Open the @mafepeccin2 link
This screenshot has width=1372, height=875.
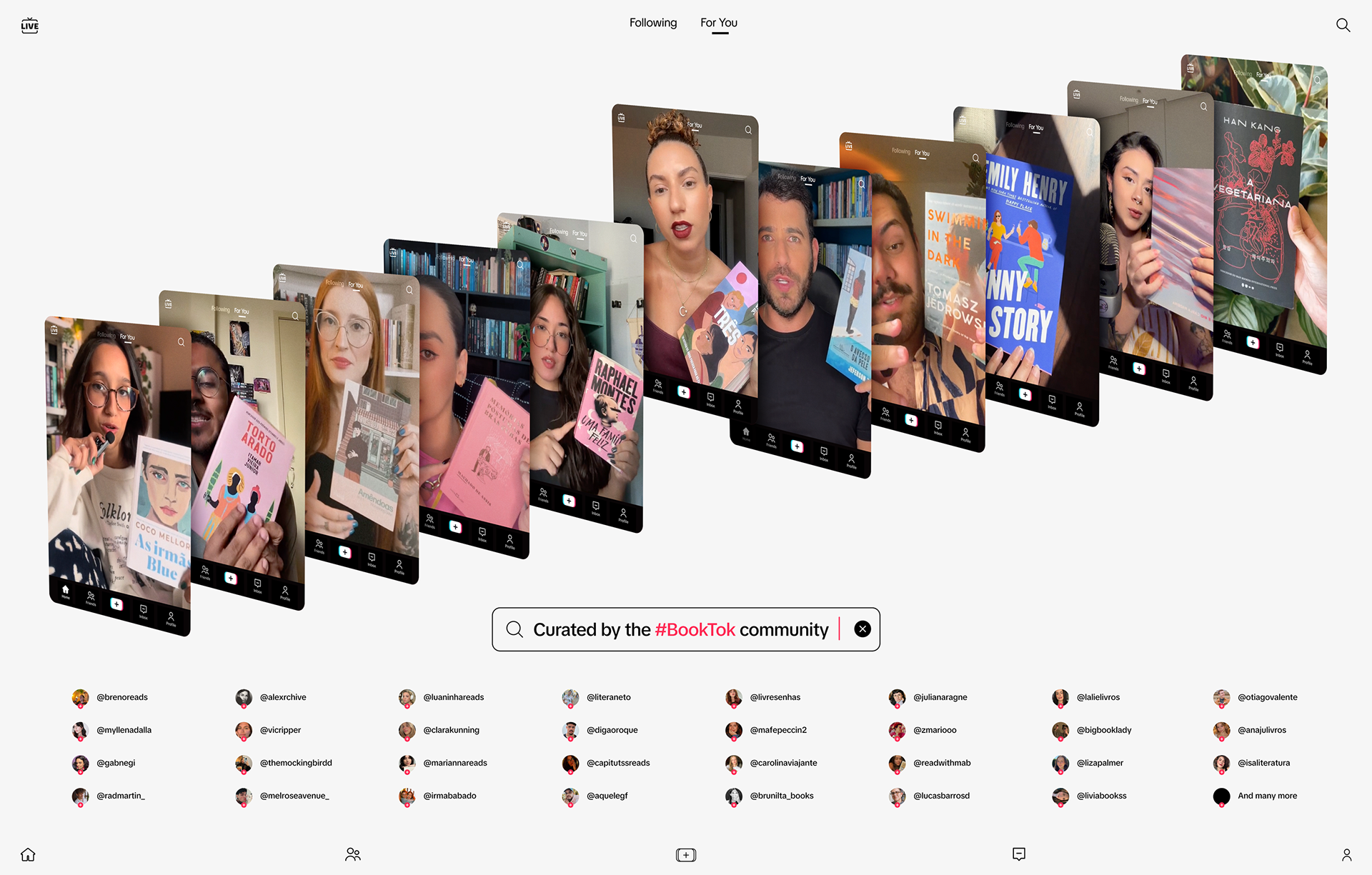[778, 730]
